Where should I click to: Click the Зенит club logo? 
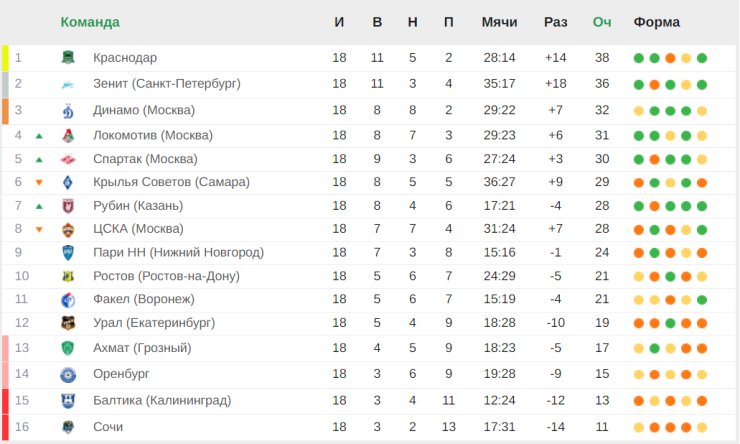[x=68, y=84]
